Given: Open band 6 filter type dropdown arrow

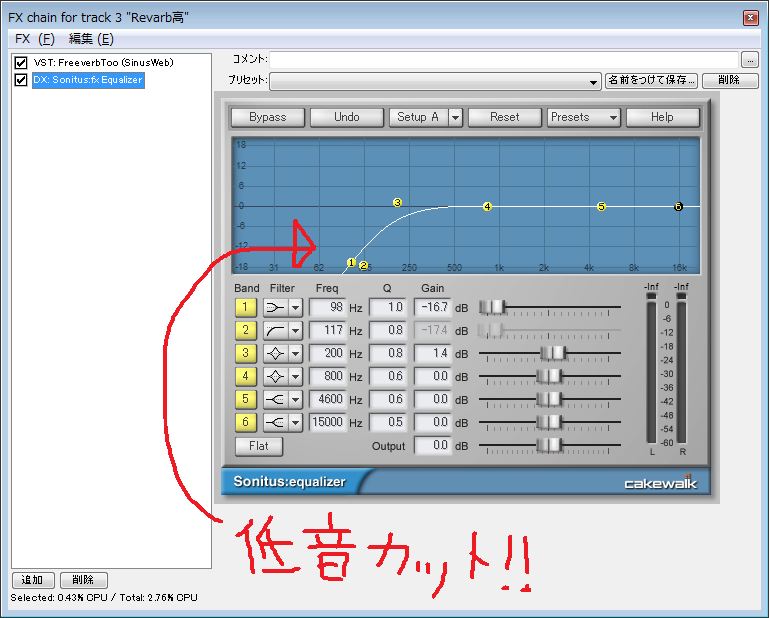Looking at the screenshot, I should pyautogui.click(x=295, y=422).
